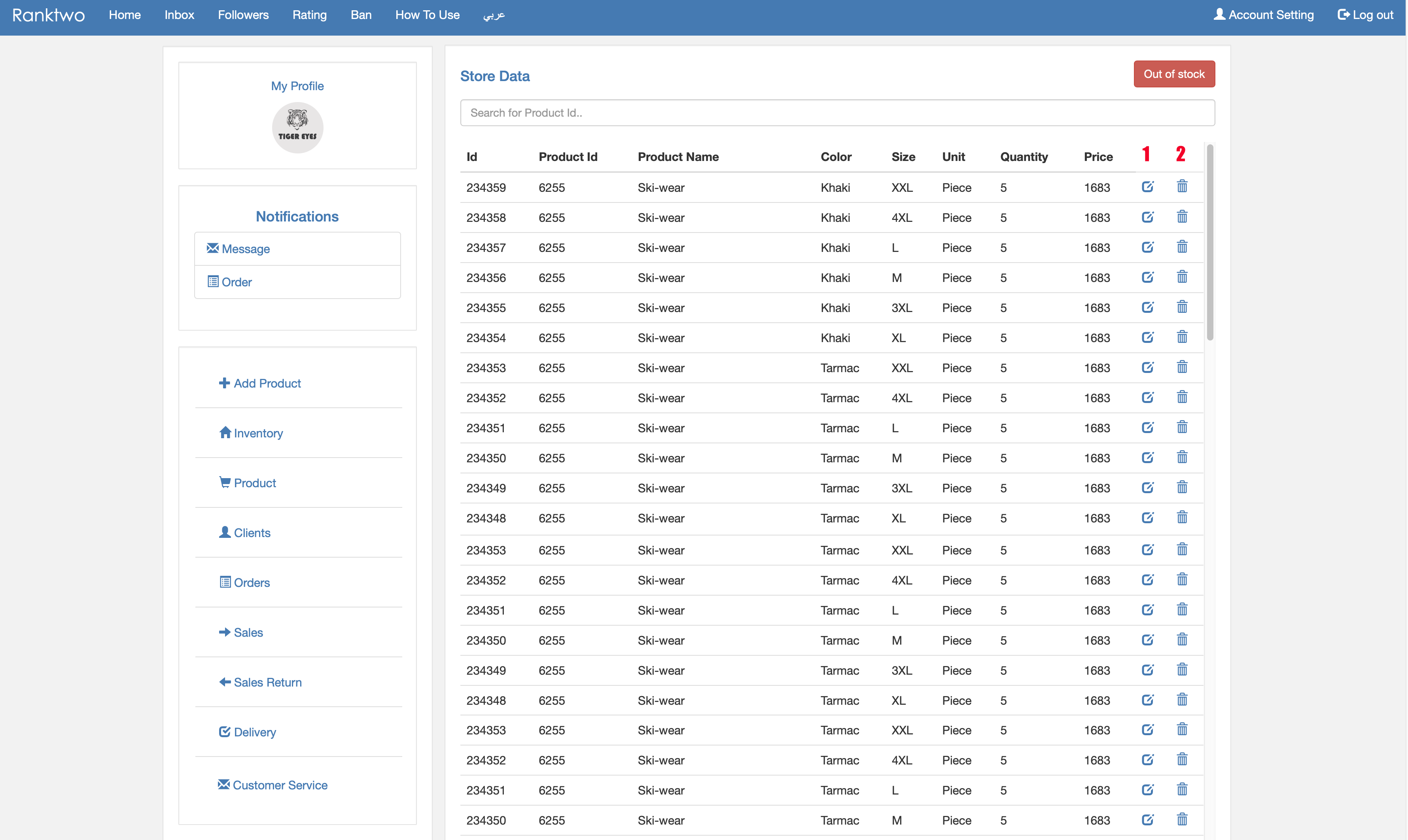The height and width of the screenshot is (840, 1408).
Task: Click Ski-wear name in row 234357
Action: pyautogui.click(x=661, y=247)
